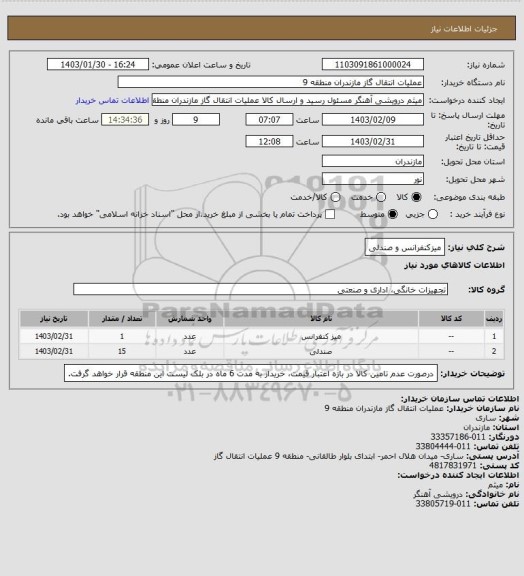Click the واحد شمارش column header

pos(190,318)
